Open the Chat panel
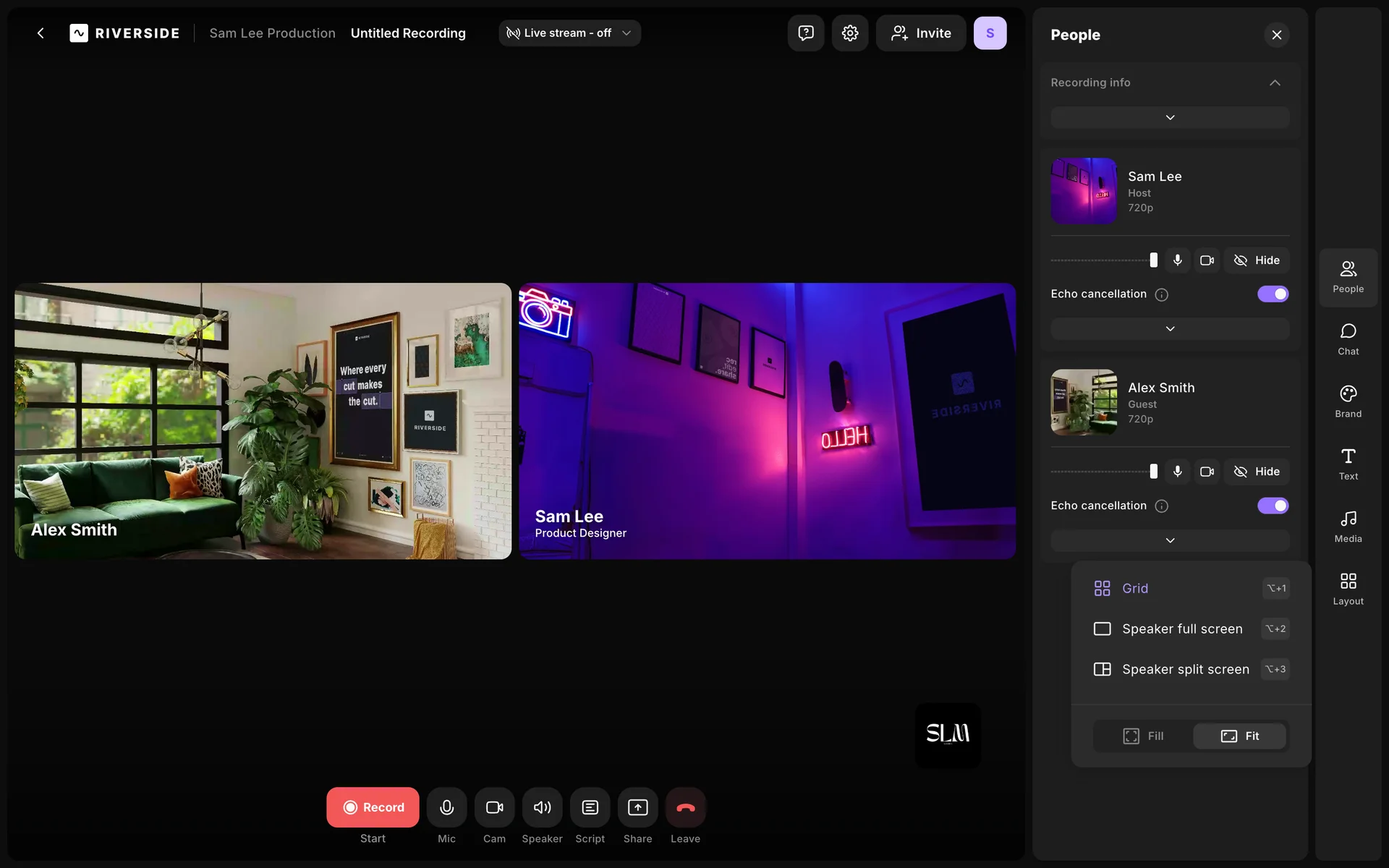 click(1348, 339)
